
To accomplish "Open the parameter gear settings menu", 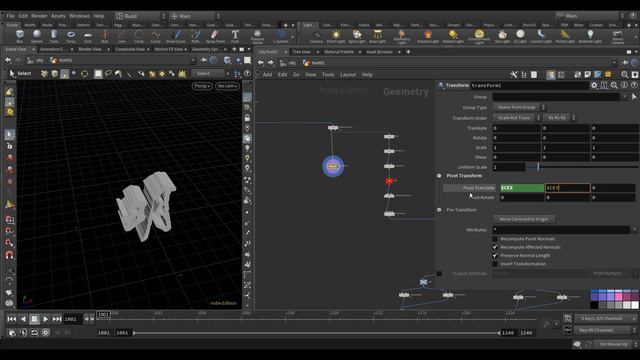I will [x=594, y=85].
